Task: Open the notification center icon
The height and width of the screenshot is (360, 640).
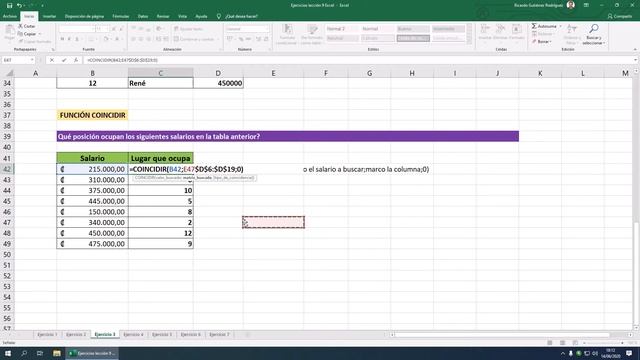Action: pos(629,353)
